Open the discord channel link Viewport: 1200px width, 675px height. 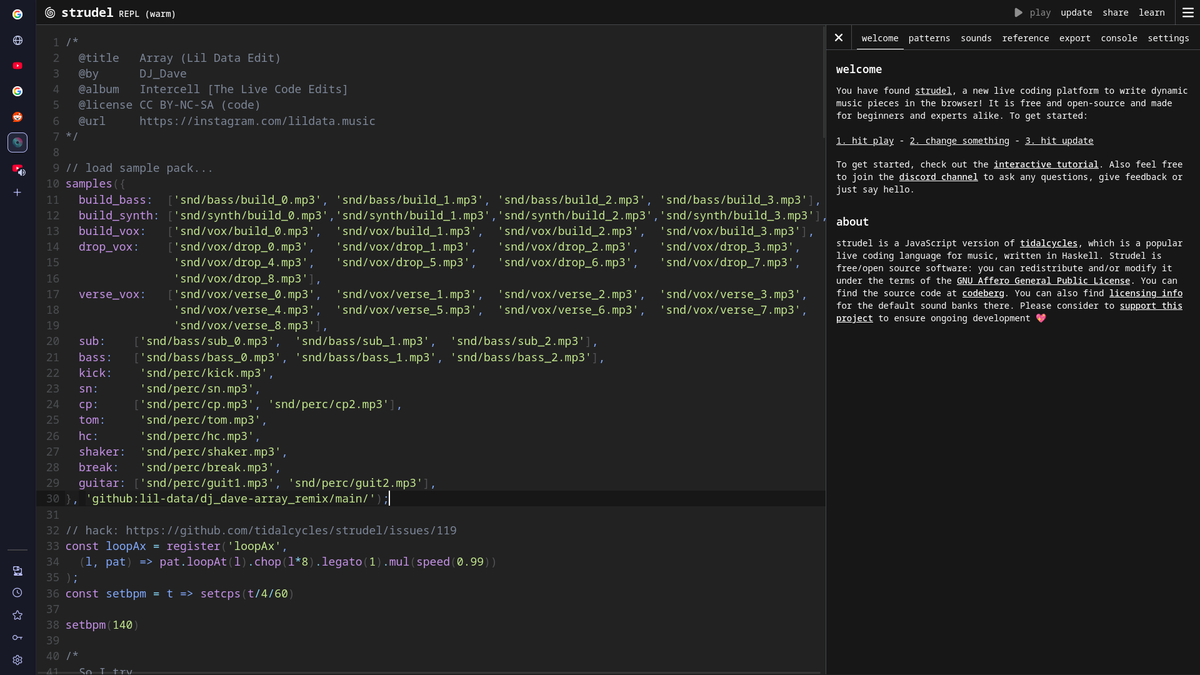[x=938, y=177]
